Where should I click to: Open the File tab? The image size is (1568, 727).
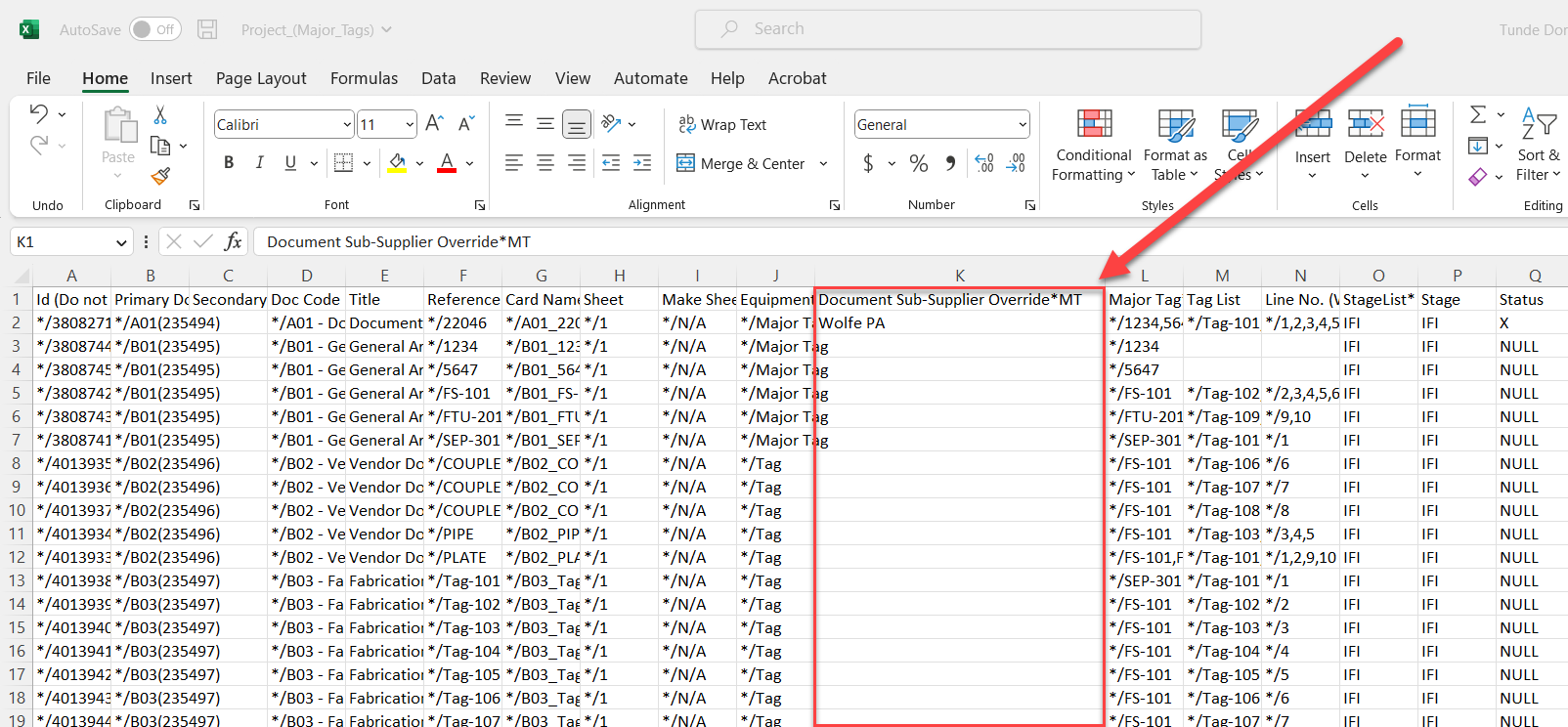point(39,78)
